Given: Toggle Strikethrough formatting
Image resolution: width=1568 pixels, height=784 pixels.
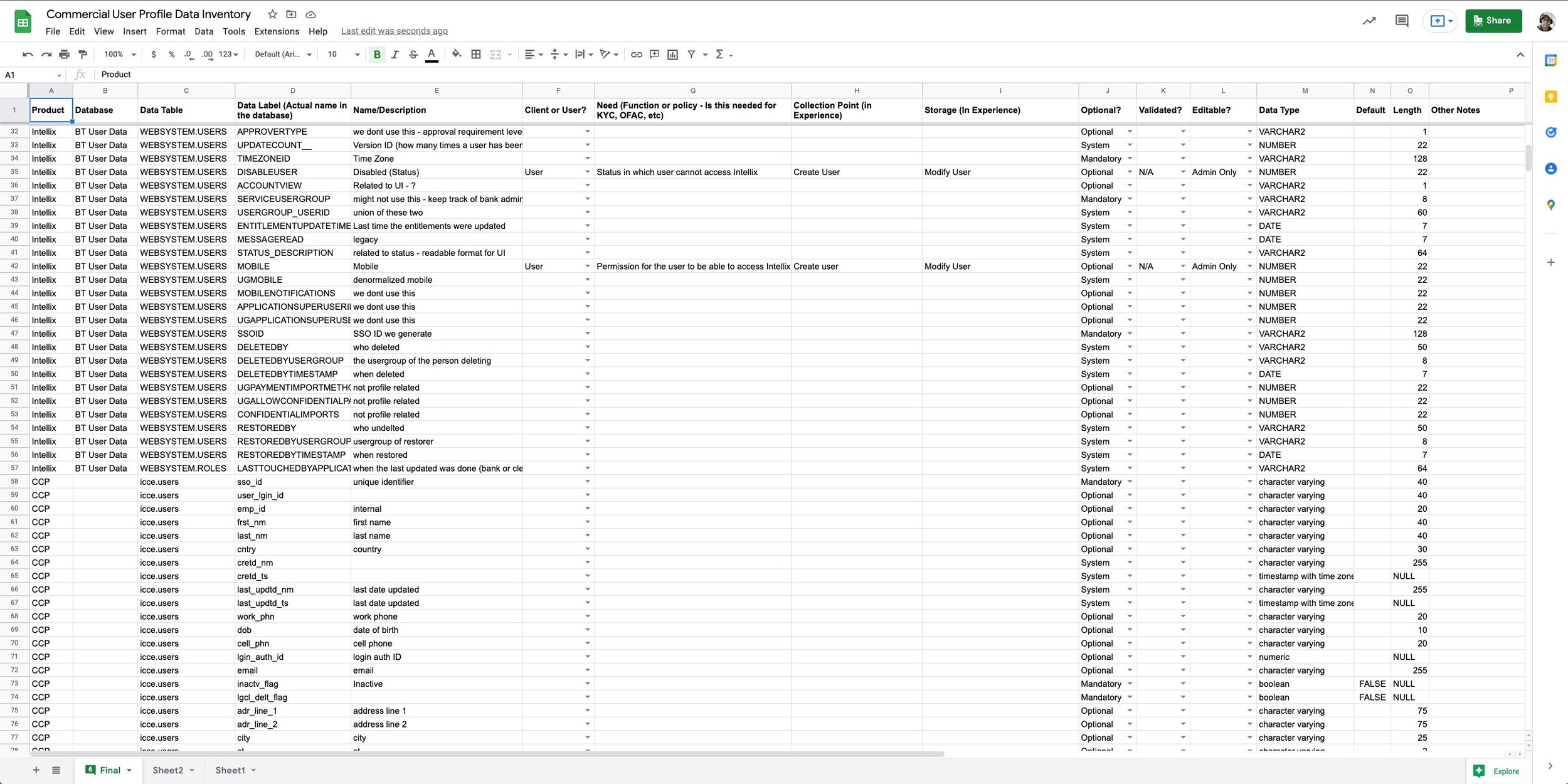Looking at the screenshot, I should pyautogui.click(x=413, y=55).
